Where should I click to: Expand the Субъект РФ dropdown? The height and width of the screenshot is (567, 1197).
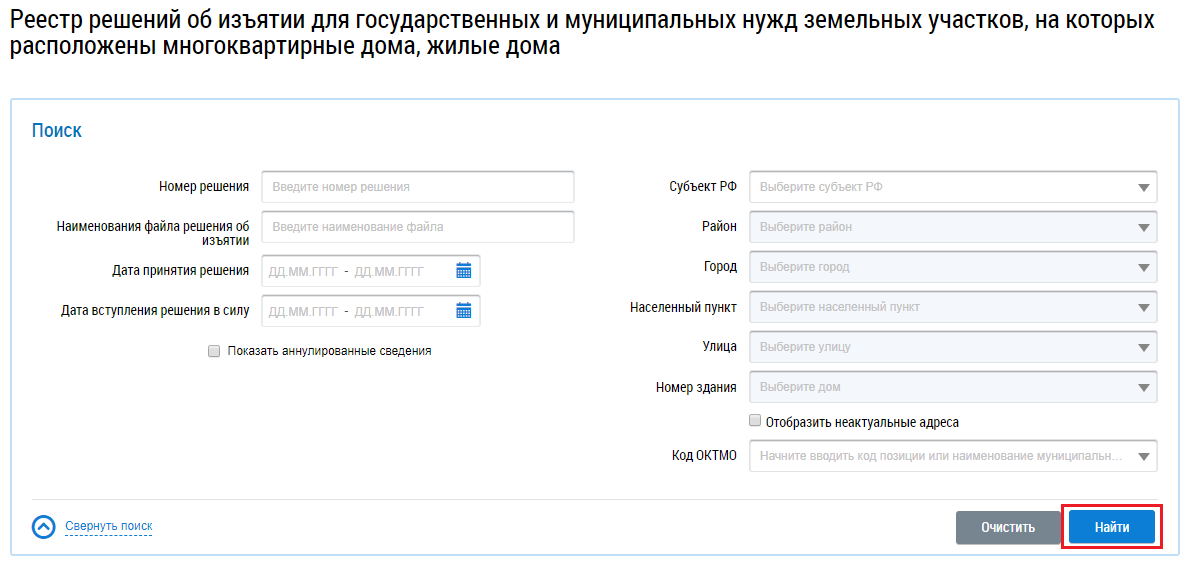click(x=1143, y=187)
